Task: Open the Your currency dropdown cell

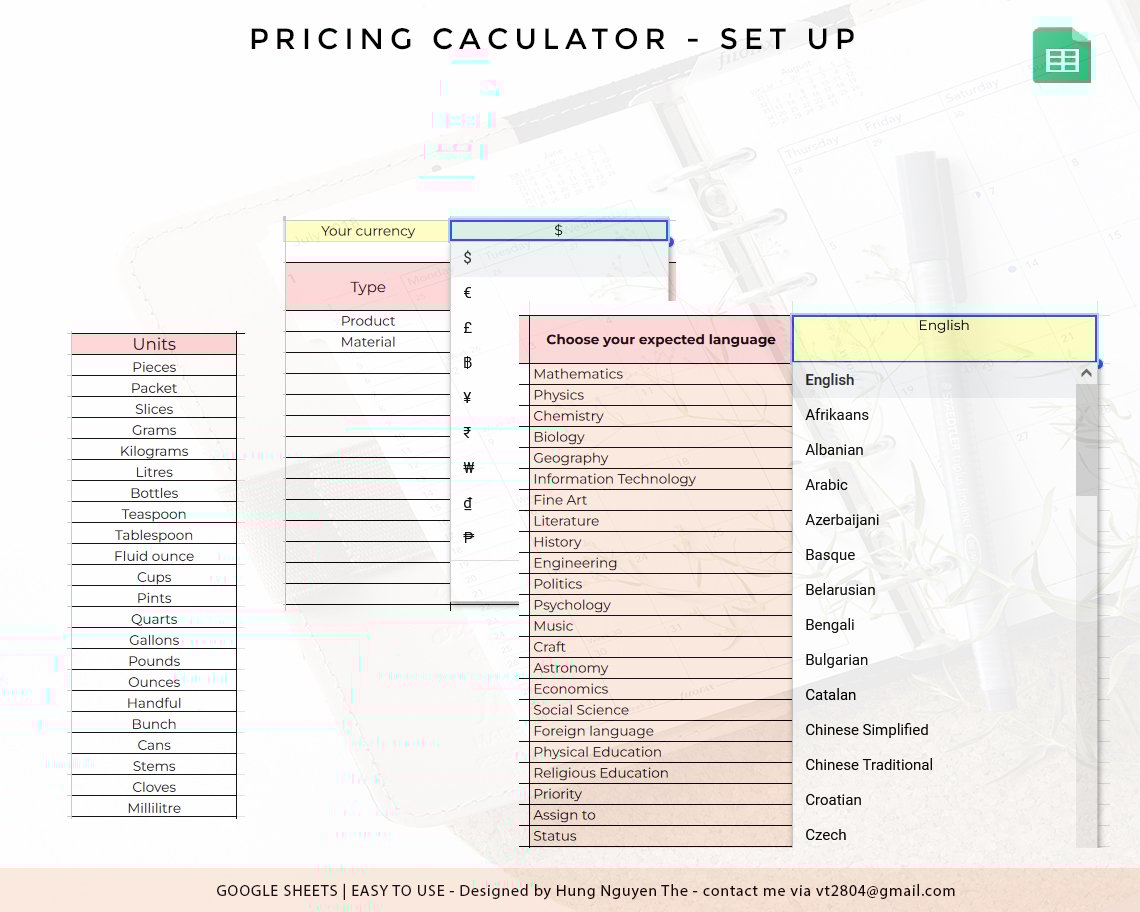Action: click(558, 231)
